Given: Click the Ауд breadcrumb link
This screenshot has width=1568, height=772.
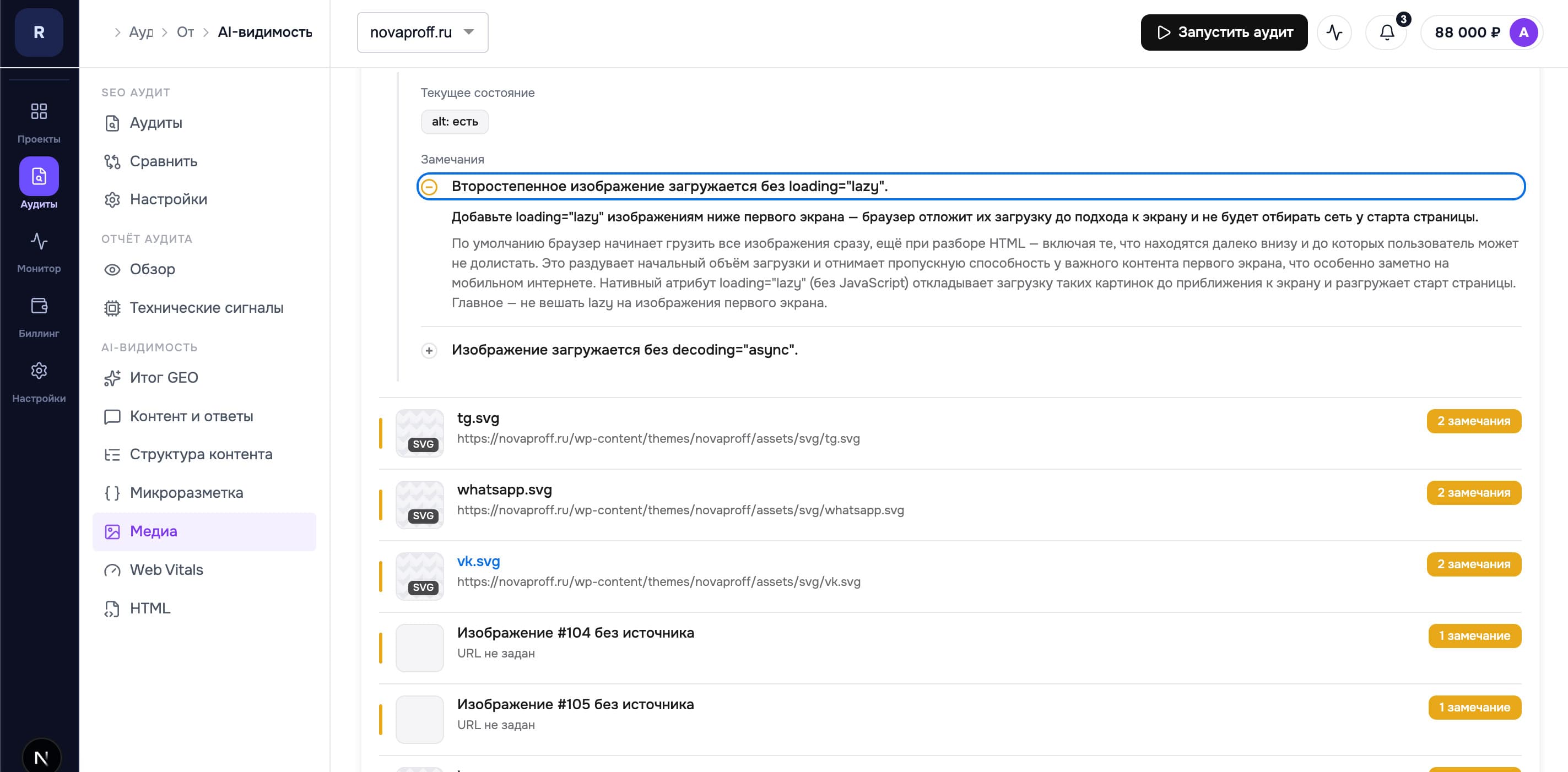Looking at the screenshot, I should [x=140, y=32].
